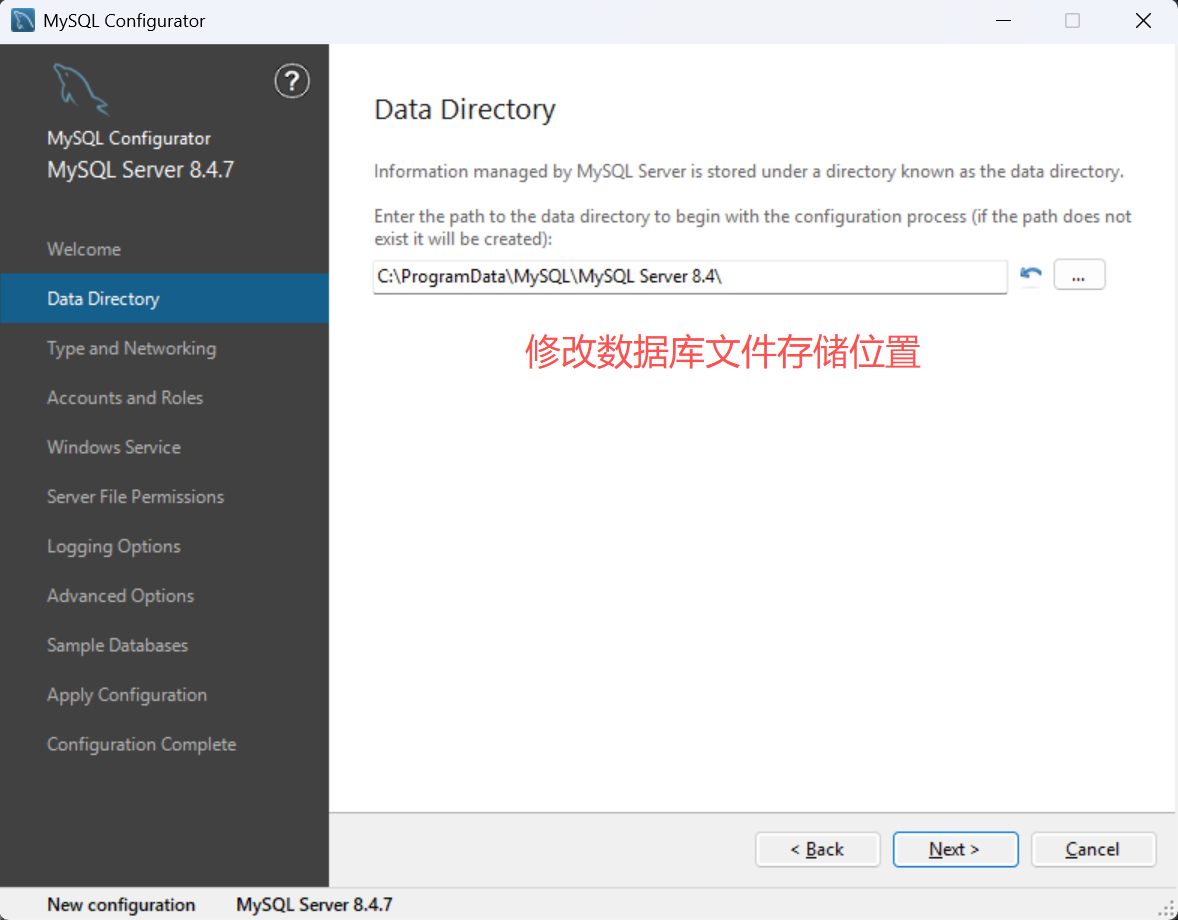Close the MySQL Configurator window
Viewport: 1178px width, 920px height.
point(1143,20)
